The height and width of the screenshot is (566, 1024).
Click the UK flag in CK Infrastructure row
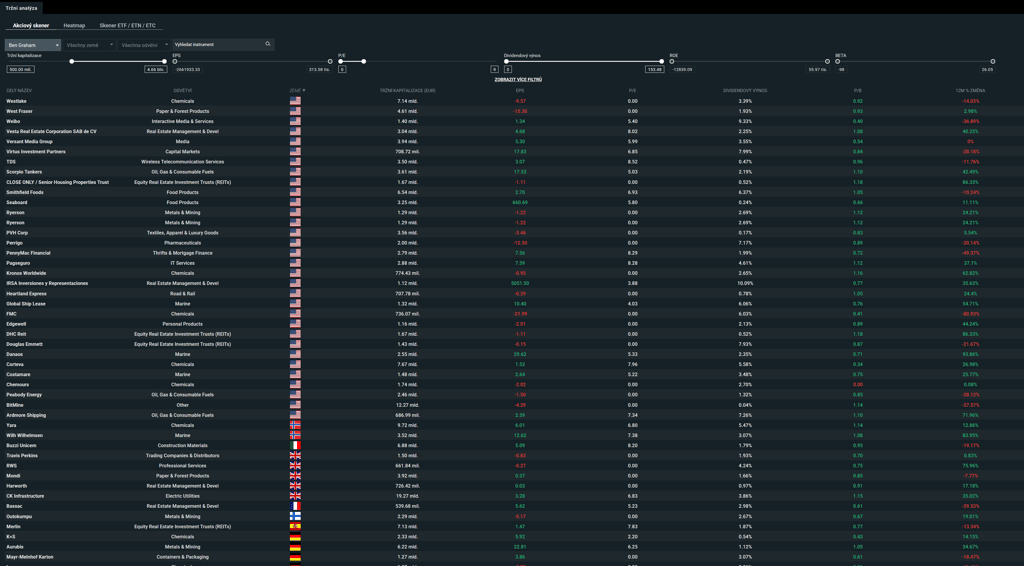[295, 496]
